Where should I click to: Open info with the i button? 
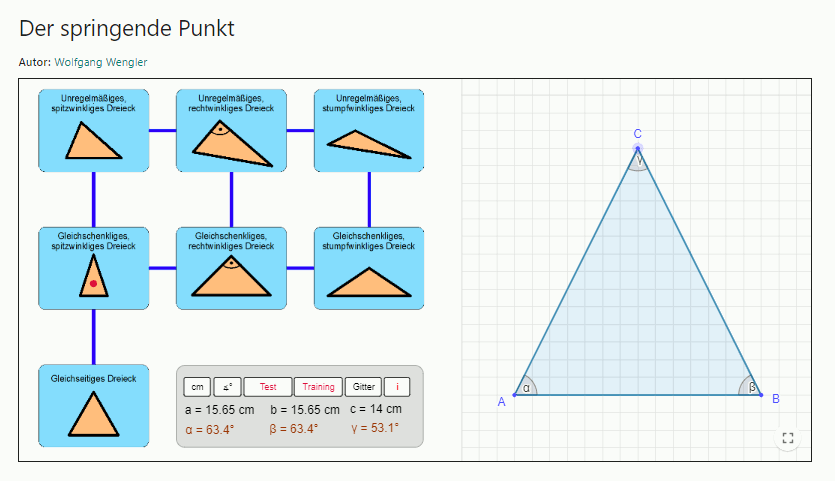(397, 387)
